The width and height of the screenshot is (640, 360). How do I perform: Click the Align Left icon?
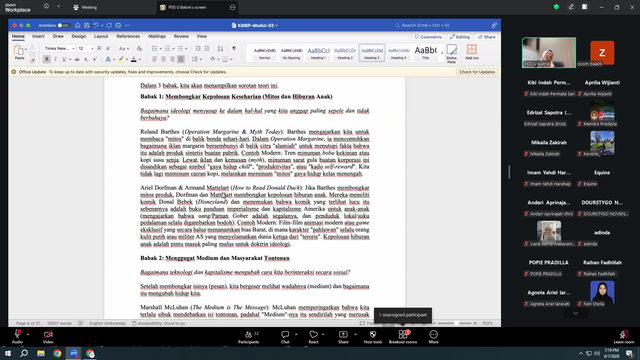pyautogui.click(x=155, y=60)
